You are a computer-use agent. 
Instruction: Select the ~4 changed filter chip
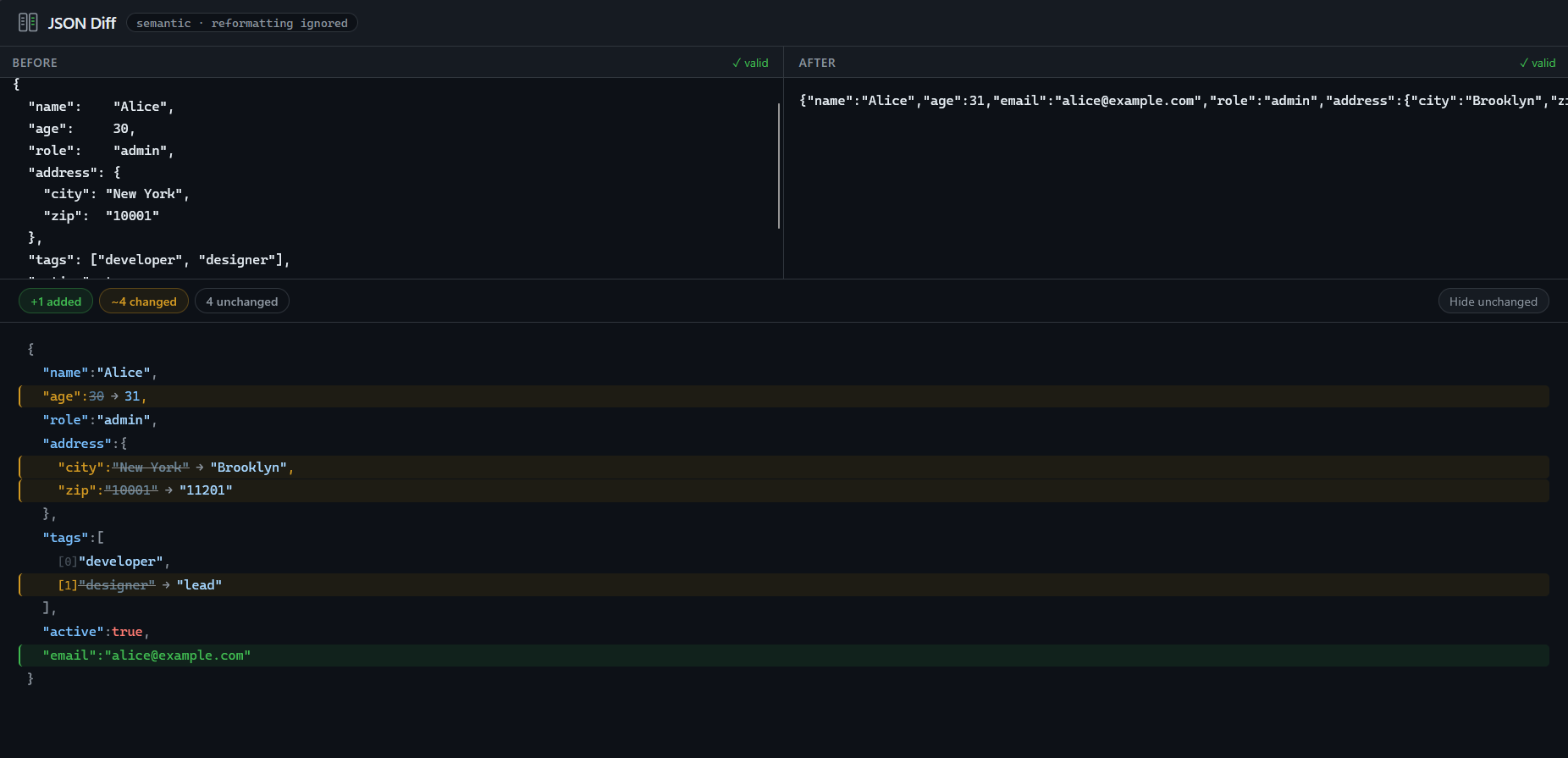click(x=144, y=302)
